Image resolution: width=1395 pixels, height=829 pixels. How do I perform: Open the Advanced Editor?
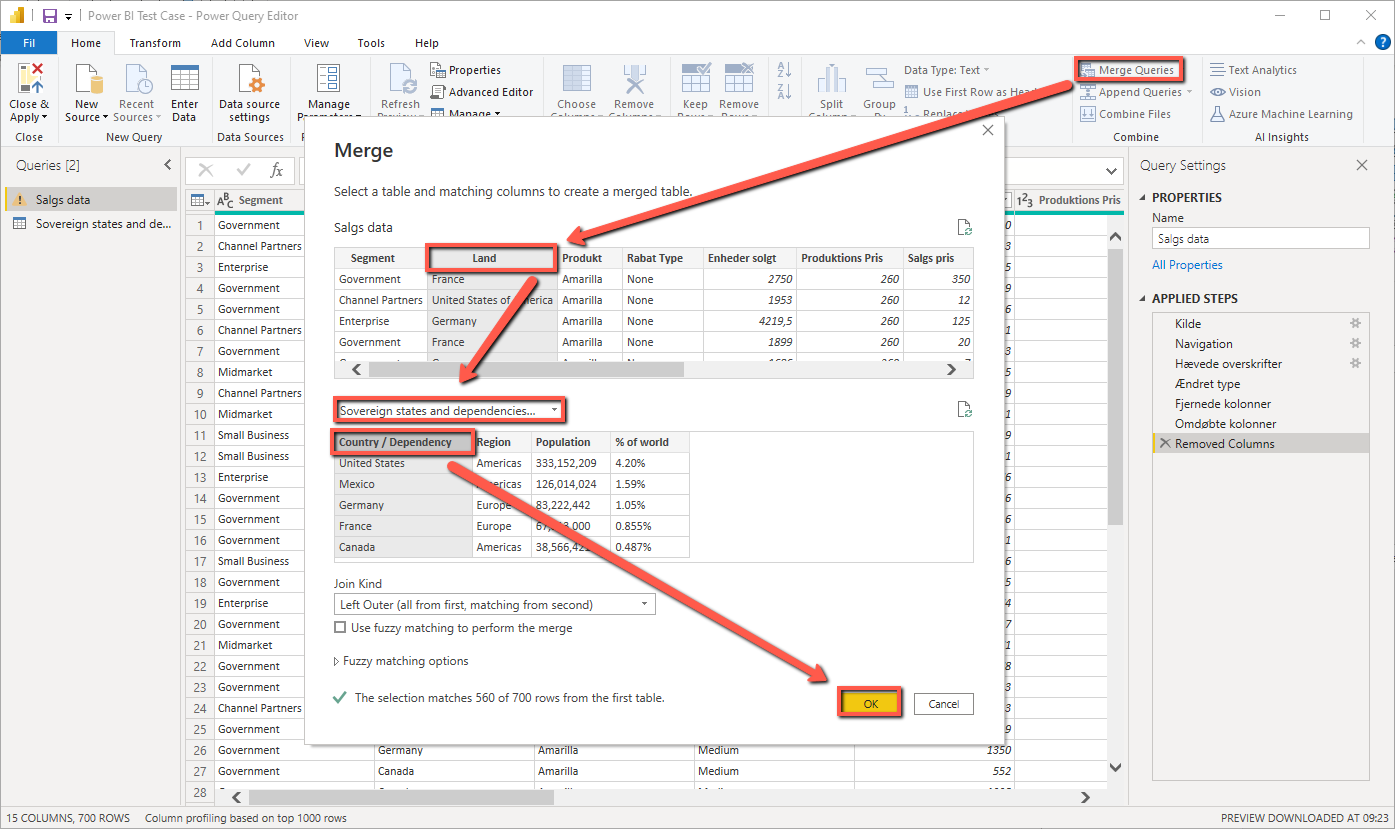coord(483,92)
